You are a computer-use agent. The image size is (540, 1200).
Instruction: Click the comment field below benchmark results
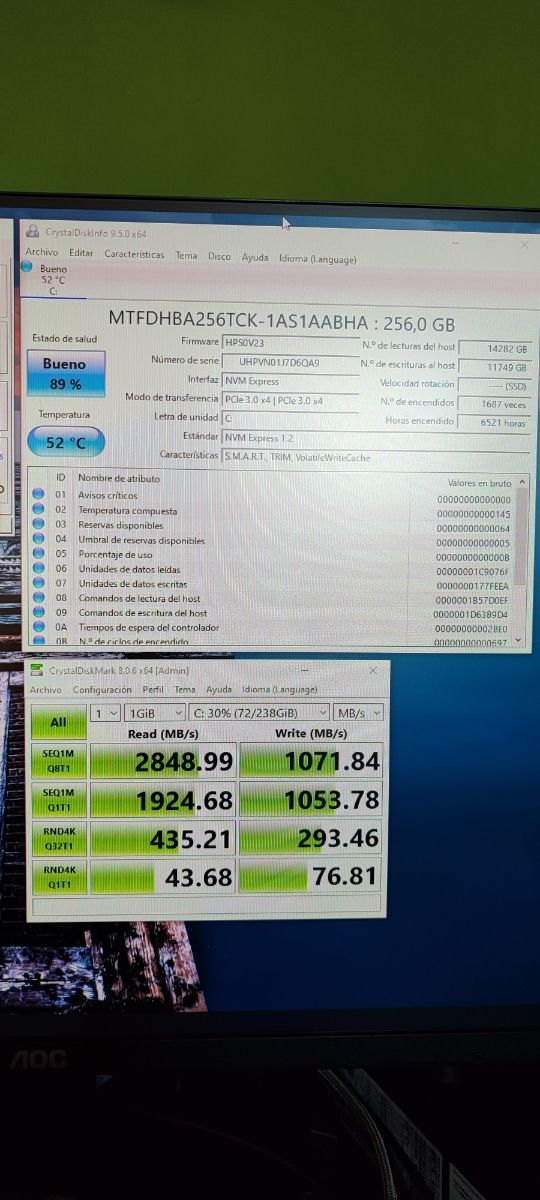coord(208,907)
